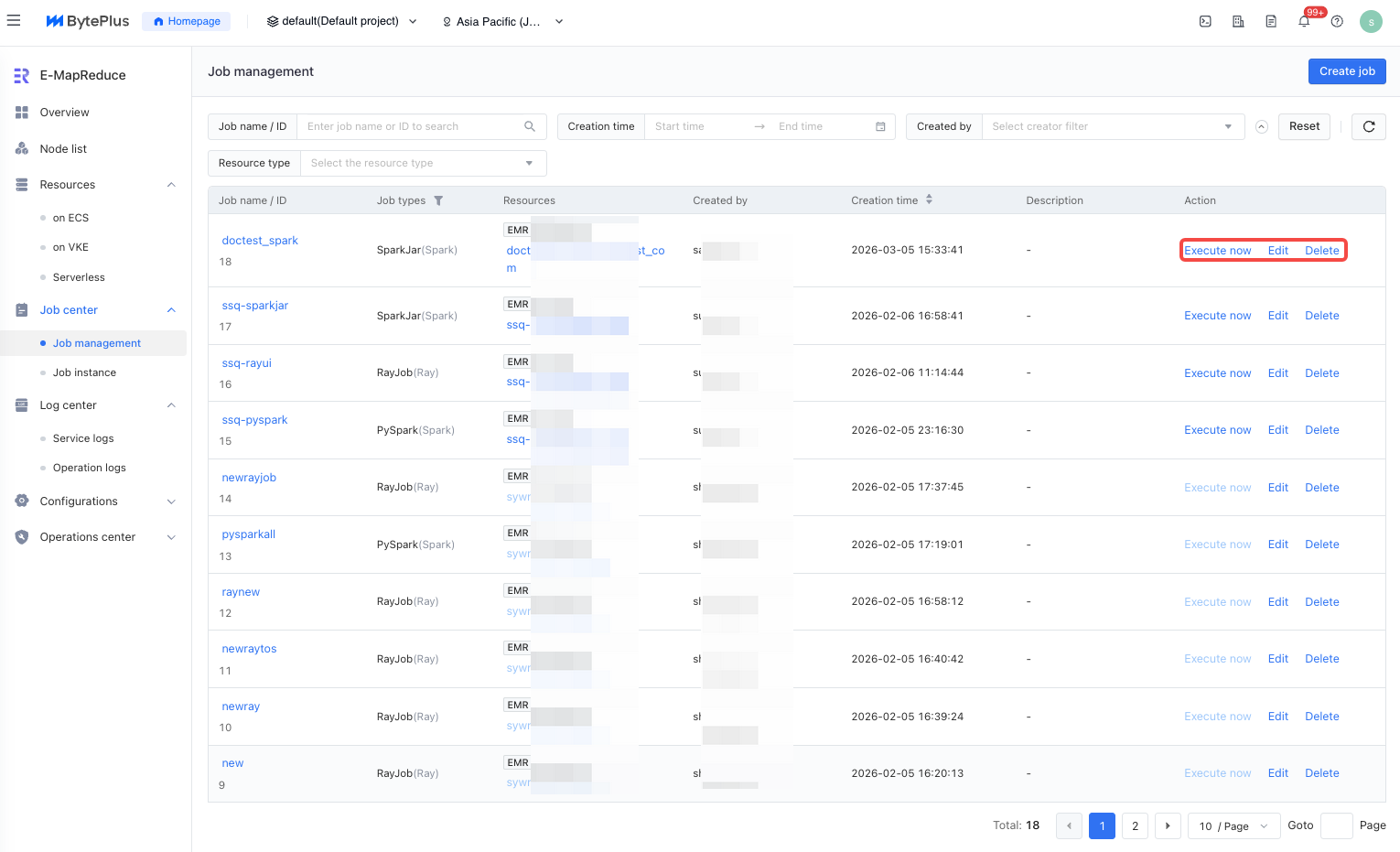Go to Job instance in sidebar
Viewport: 1400px width, 852px height.
(84, 372)
